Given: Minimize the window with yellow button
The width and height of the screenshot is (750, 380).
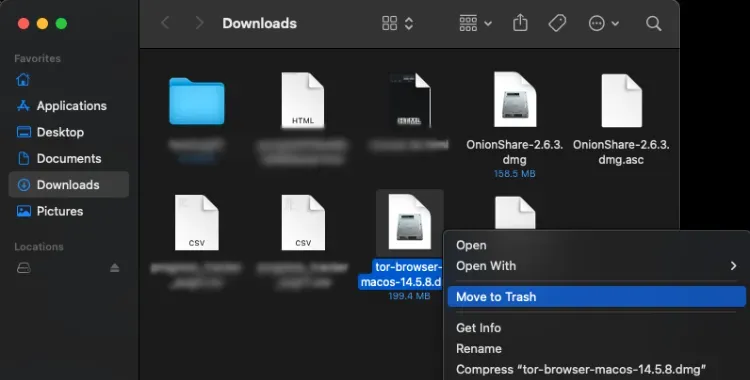Looking at the screenshot, I should click(x=42, y=23).
